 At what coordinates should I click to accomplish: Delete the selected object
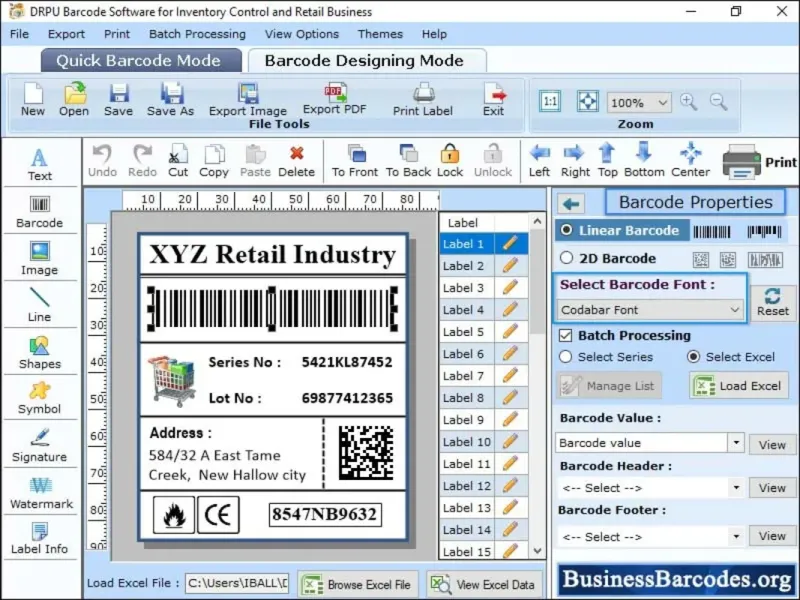pos(296,161)
